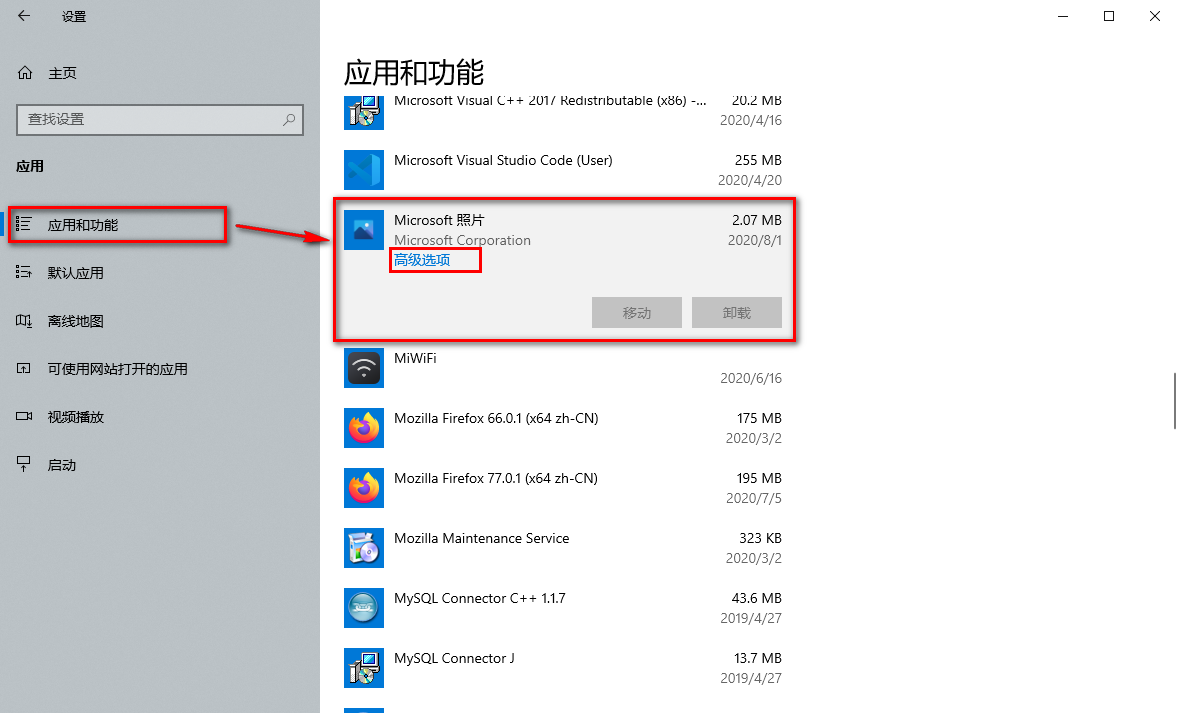The image size is (1178, 713).
Task: Go back with the arrow icon
Action: click(24, 16)
